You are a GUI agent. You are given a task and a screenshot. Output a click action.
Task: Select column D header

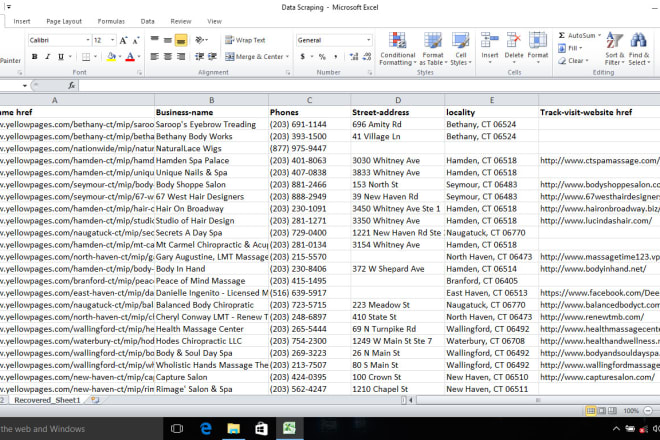click(398, 100)
